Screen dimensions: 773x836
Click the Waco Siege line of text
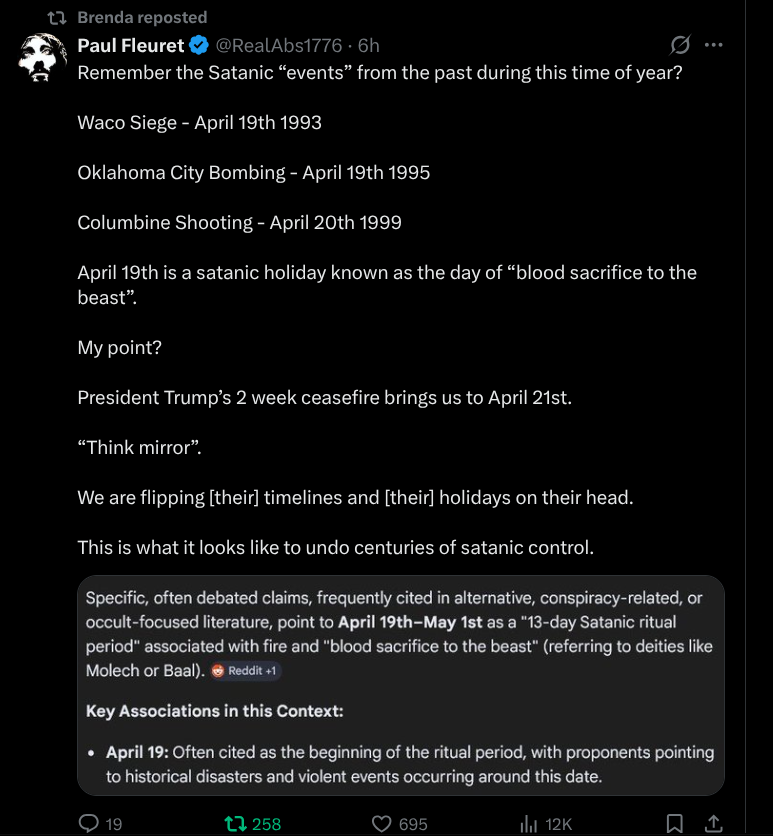(199, 123)
